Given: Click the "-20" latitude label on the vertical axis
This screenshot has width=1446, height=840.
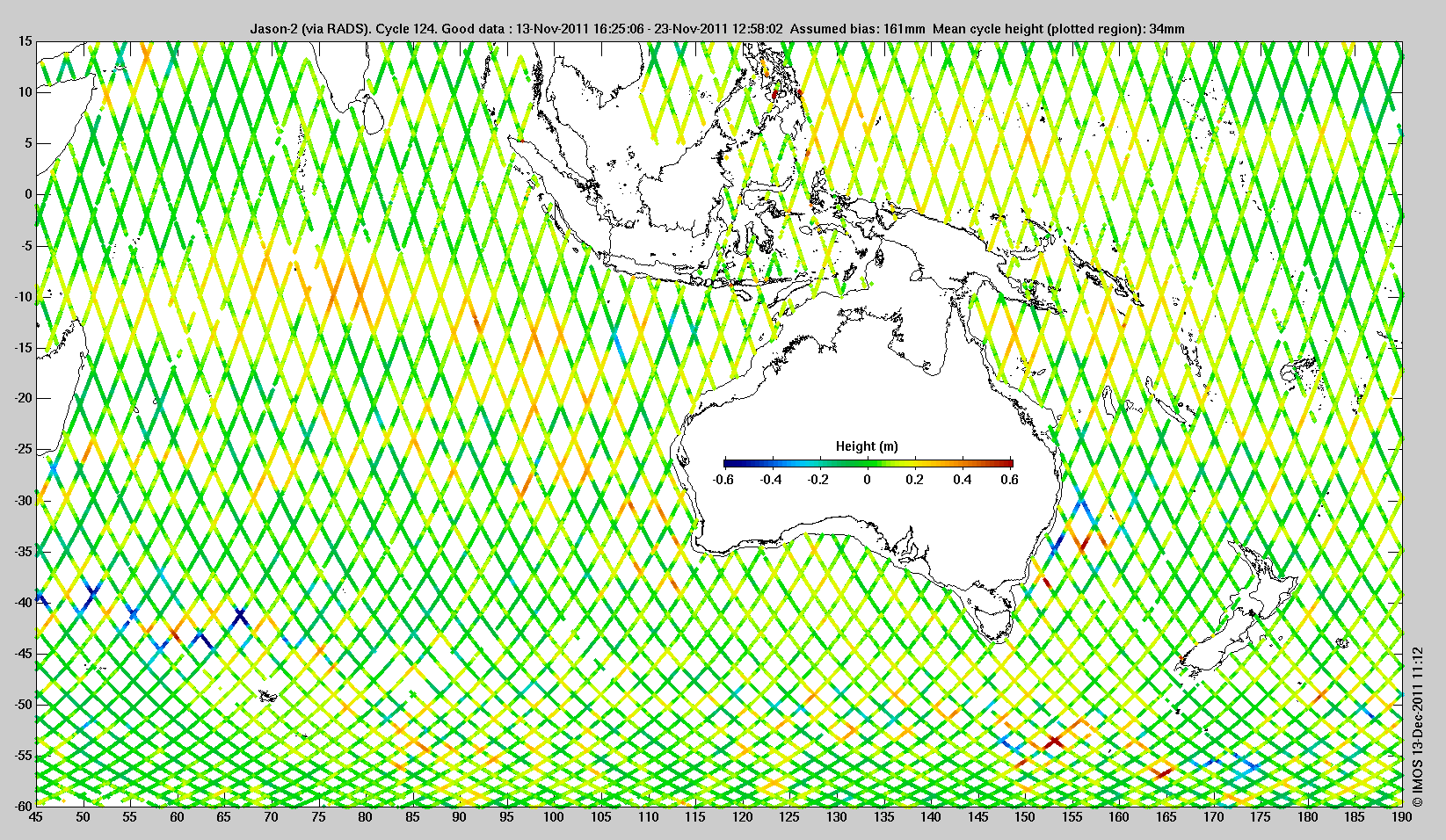Looking at the screenshot, I should tap(23, 398).
